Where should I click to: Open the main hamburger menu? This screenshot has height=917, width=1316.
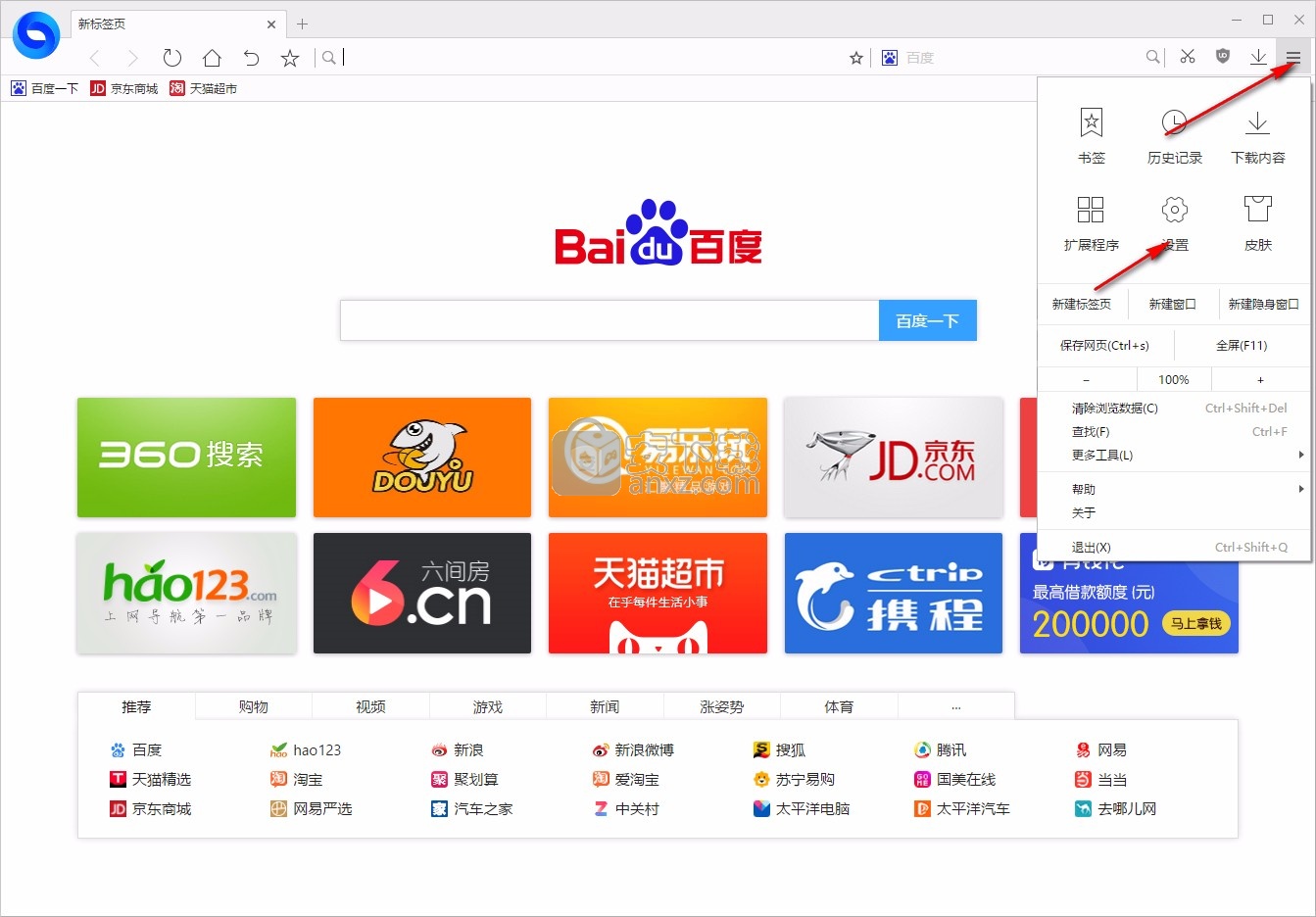pyautogui.click(x=1293, y=58)
